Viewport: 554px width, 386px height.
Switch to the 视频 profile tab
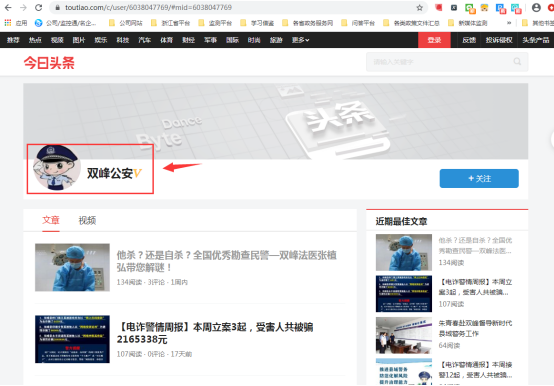87,220
